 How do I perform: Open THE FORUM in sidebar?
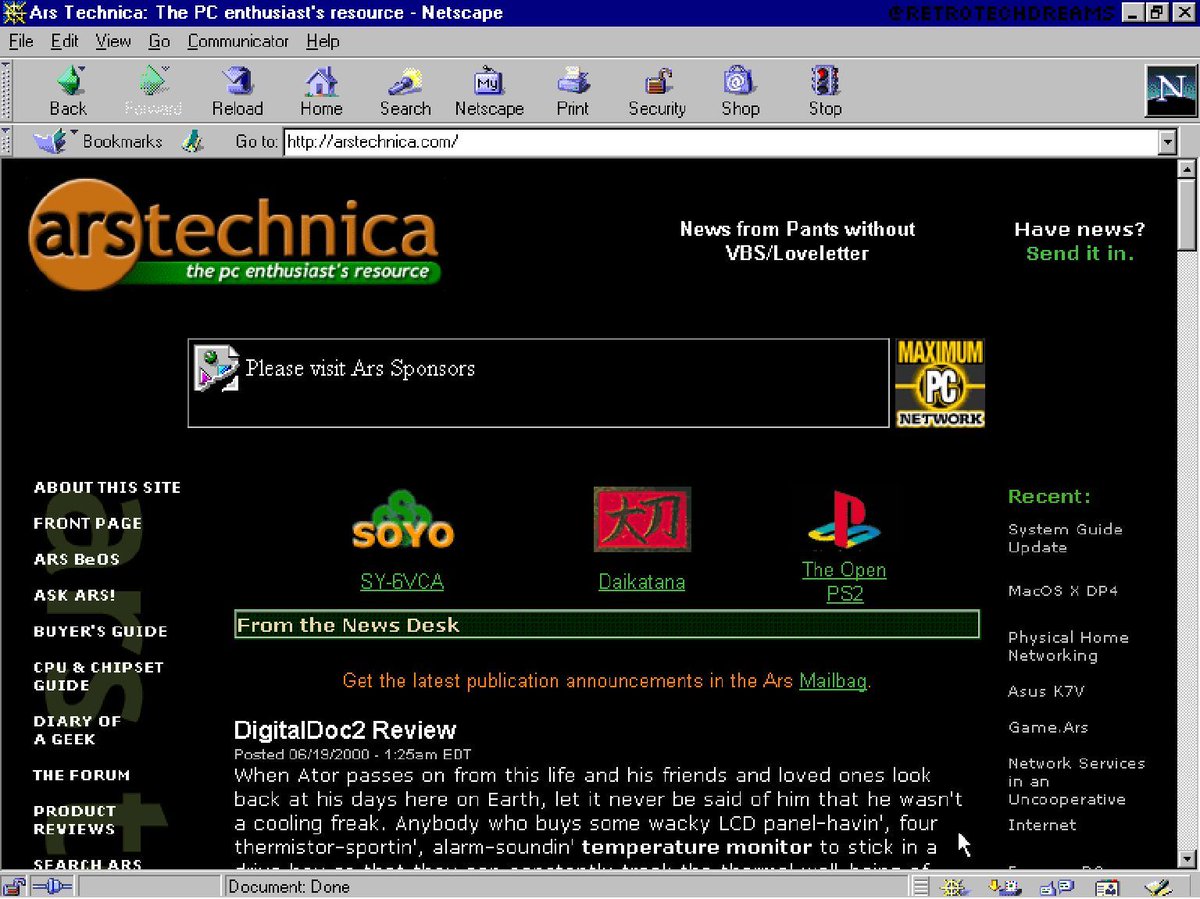point(81,775)
